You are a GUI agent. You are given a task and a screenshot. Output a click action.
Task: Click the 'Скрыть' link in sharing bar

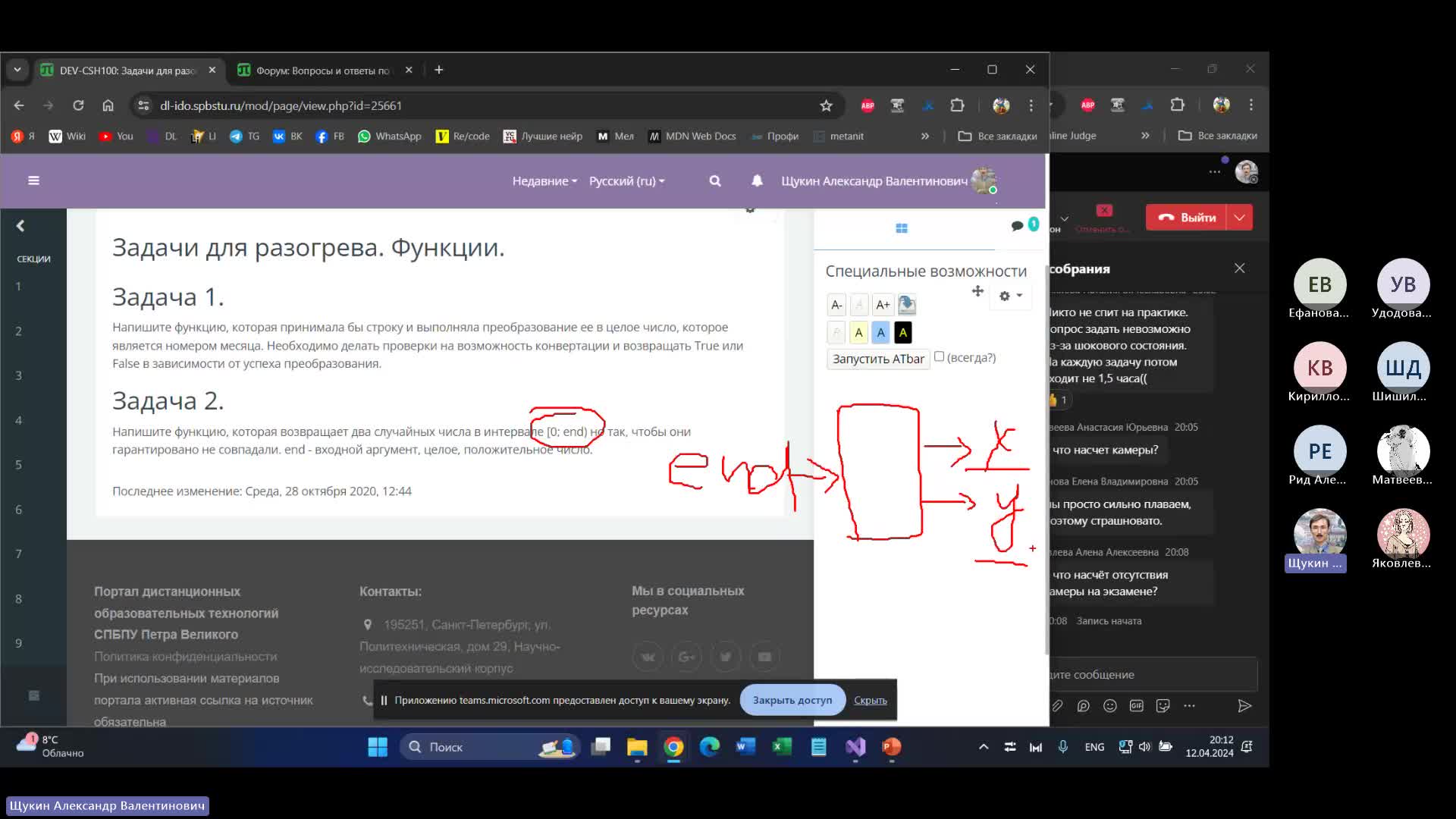(870, 700)
